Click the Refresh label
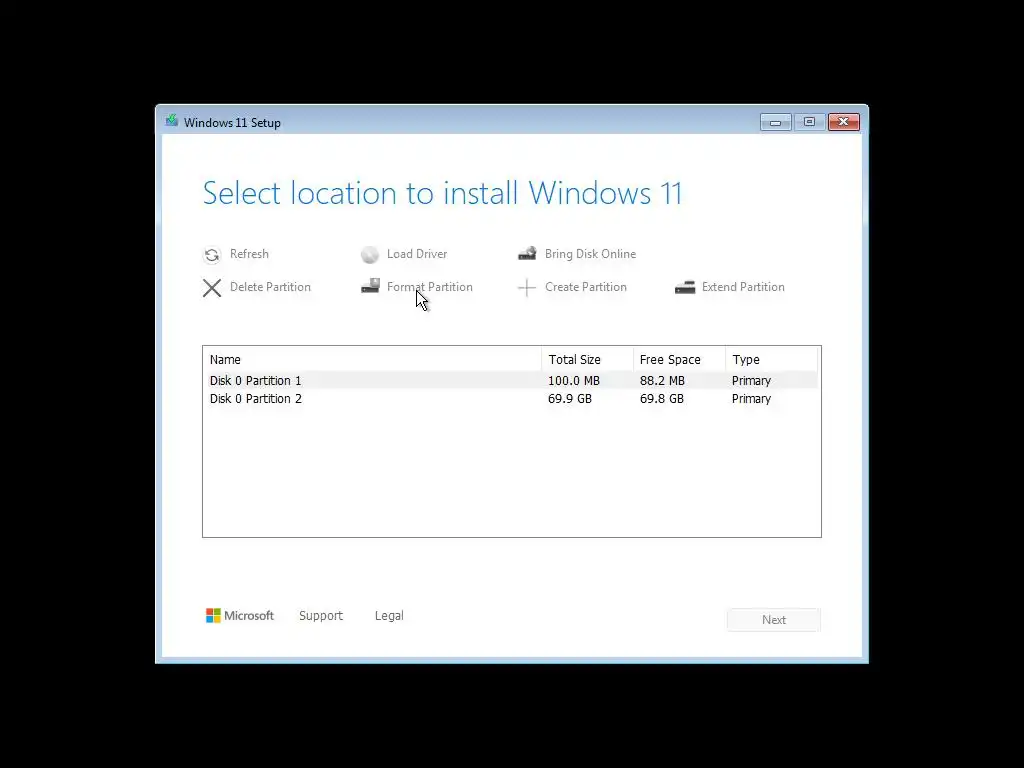This screenshot has width=1024, height=768. (x=249, y=254)
